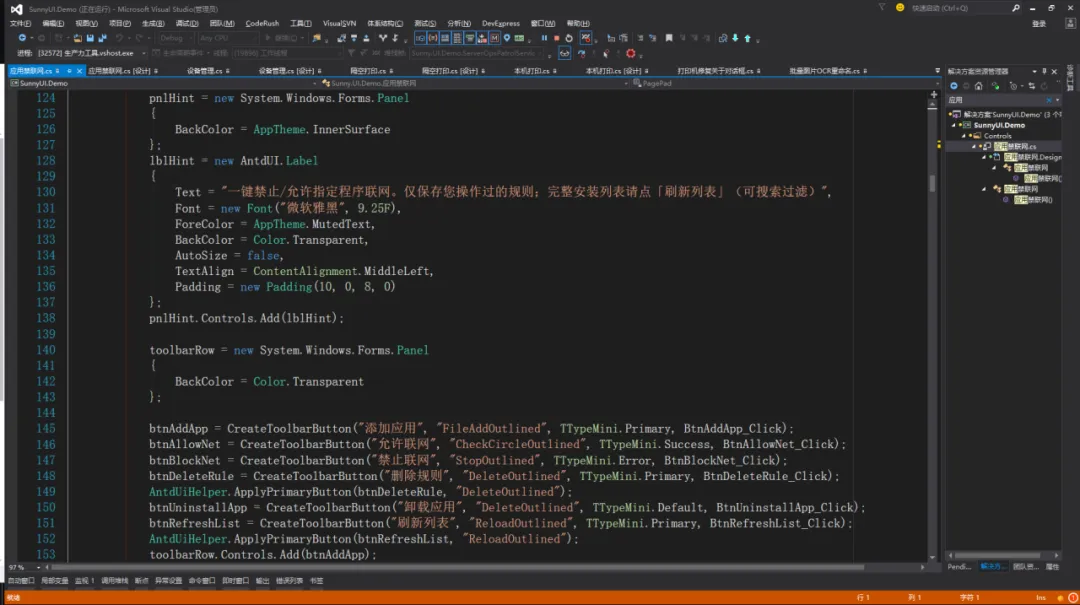This screenshot has width=1080, height=605.
Task: Open the 调试(D) menu
Action: pos(187,23)
